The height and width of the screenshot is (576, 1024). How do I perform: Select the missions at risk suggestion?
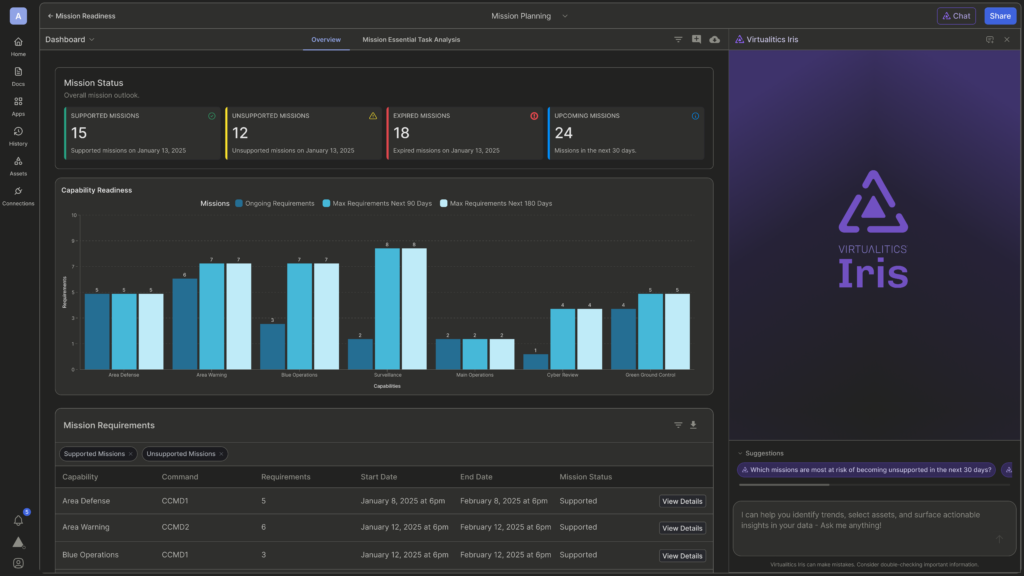click(866, 470)
